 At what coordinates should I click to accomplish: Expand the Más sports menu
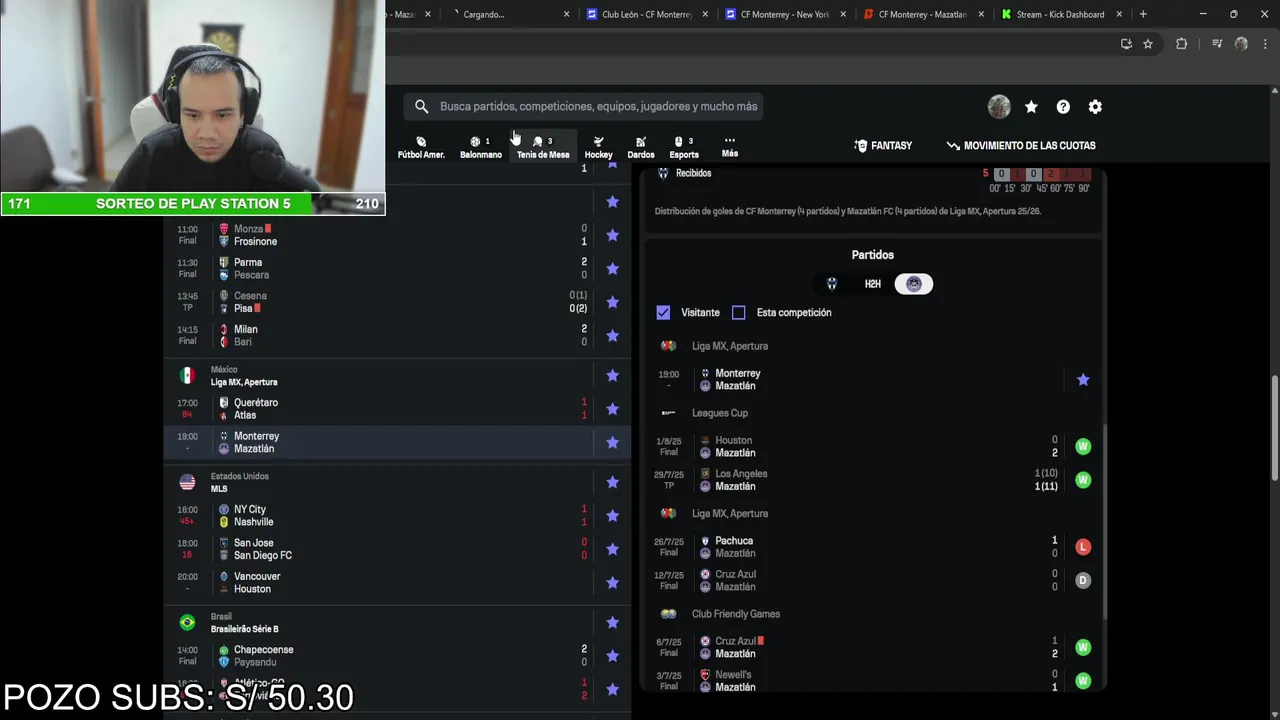pos(730,147)
